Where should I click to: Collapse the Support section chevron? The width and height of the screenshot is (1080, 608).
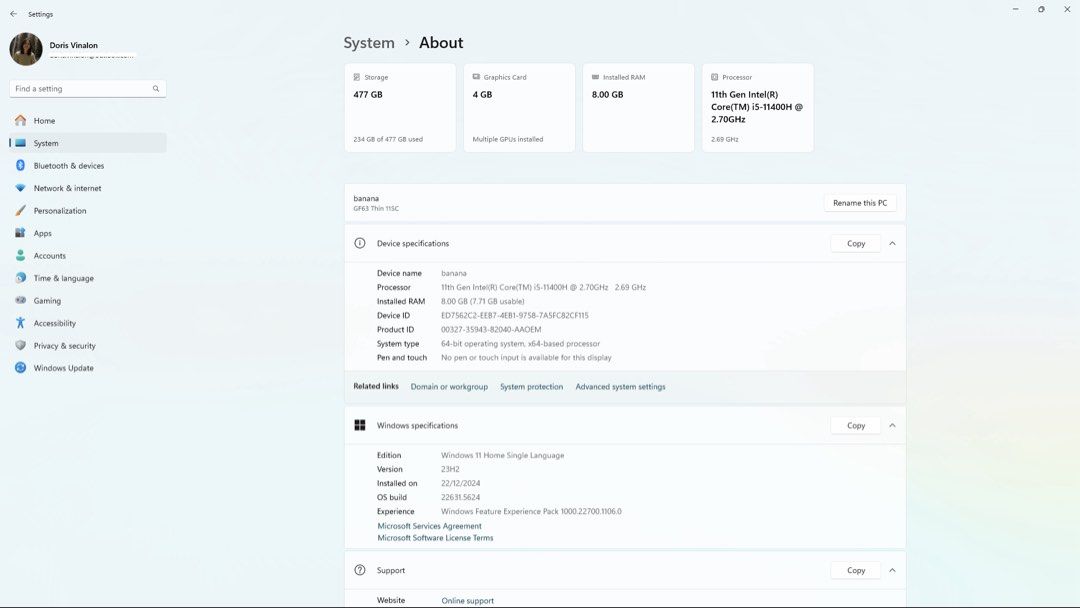pos(892,570)
